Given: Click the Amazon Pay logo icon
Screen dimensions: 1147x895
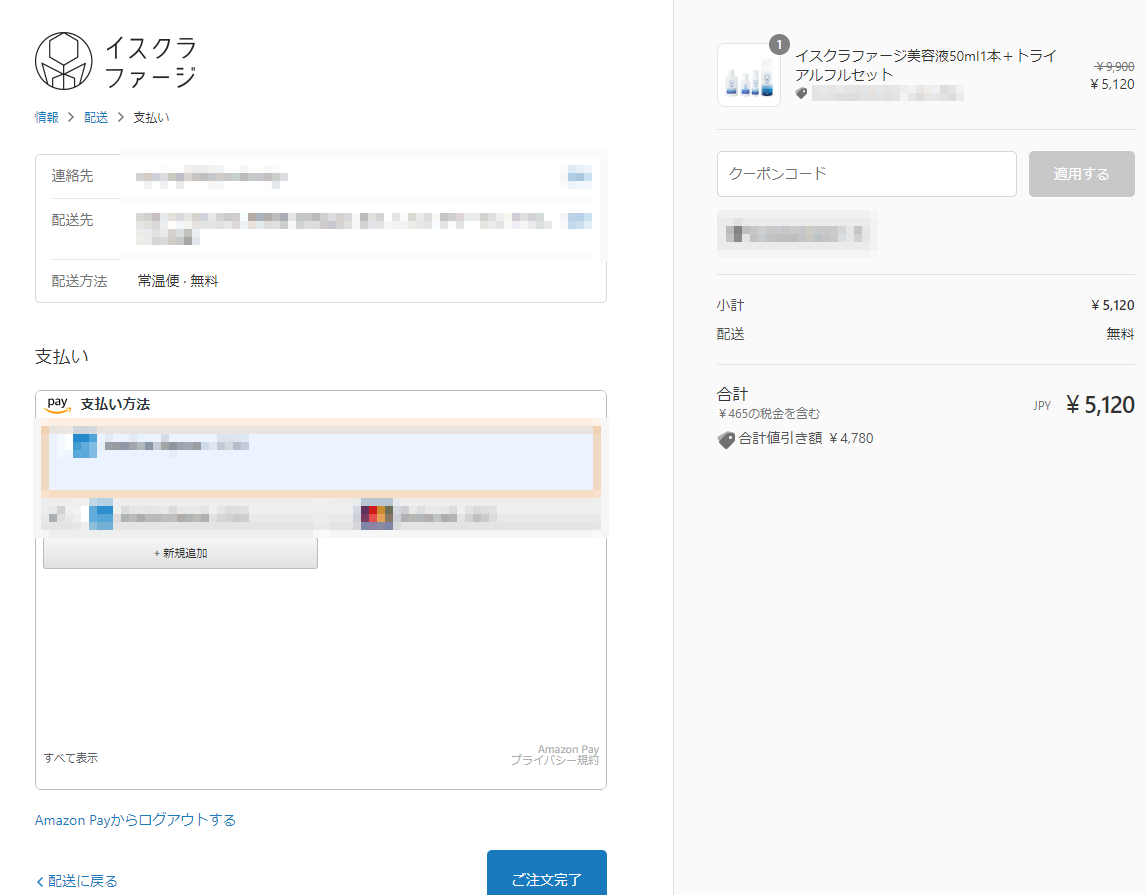Looking at the screenshot, I should [x=58, y=404].
